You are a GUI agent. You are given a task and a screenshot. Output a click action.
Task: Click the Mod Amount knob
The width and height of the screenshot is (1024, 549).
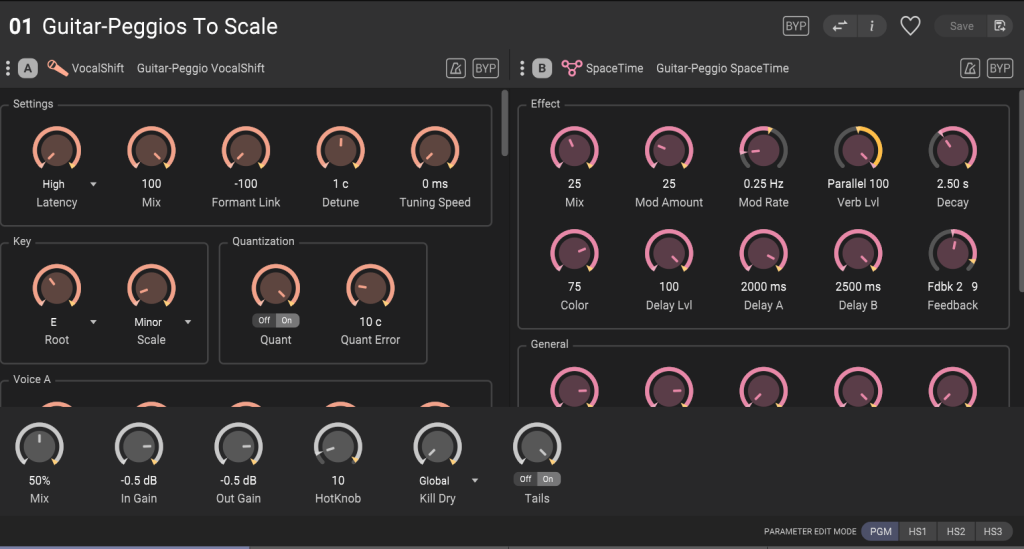[669, 149]
